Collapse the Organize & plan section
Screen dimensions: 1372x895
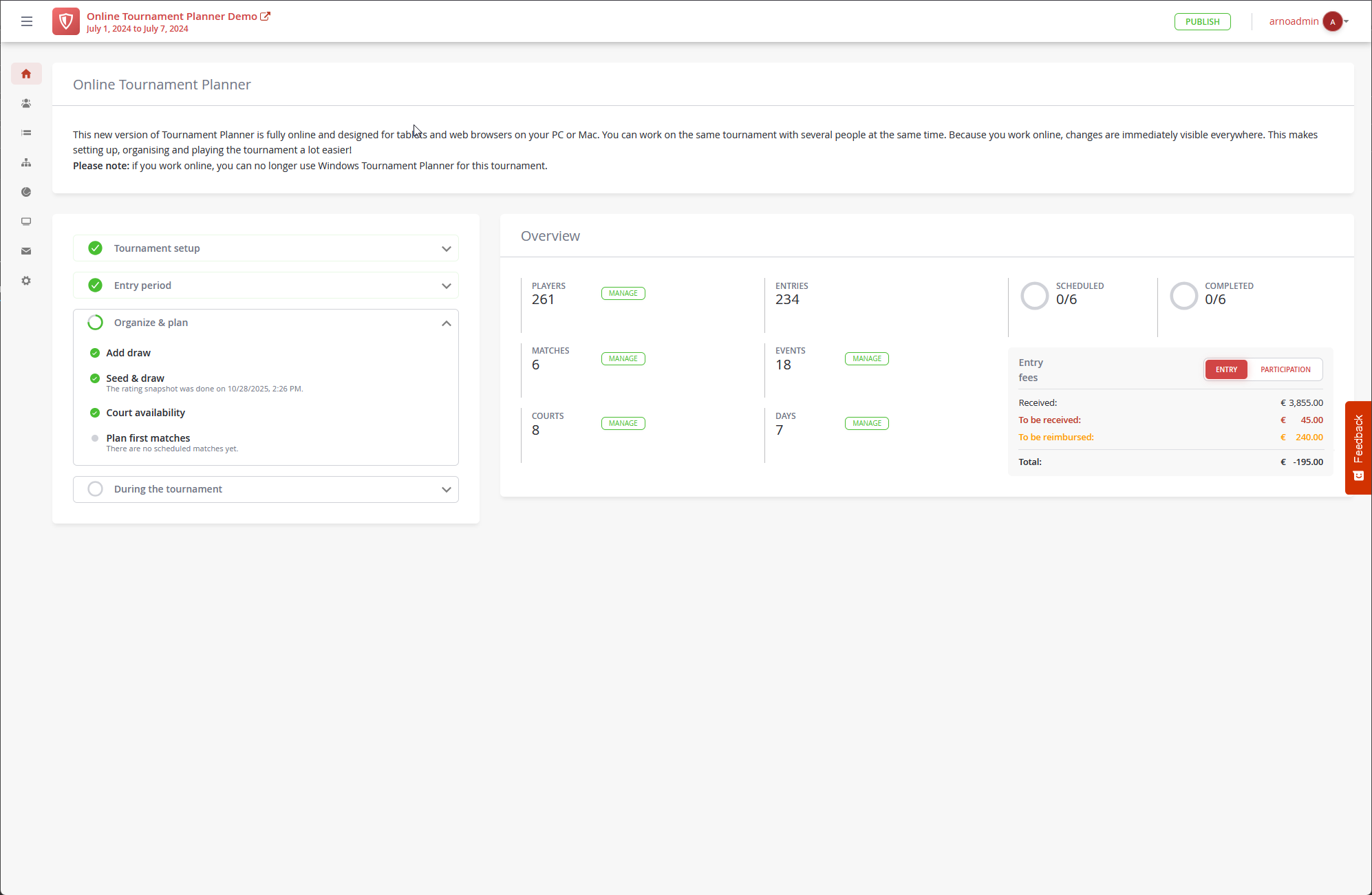(x=446, y=323)
